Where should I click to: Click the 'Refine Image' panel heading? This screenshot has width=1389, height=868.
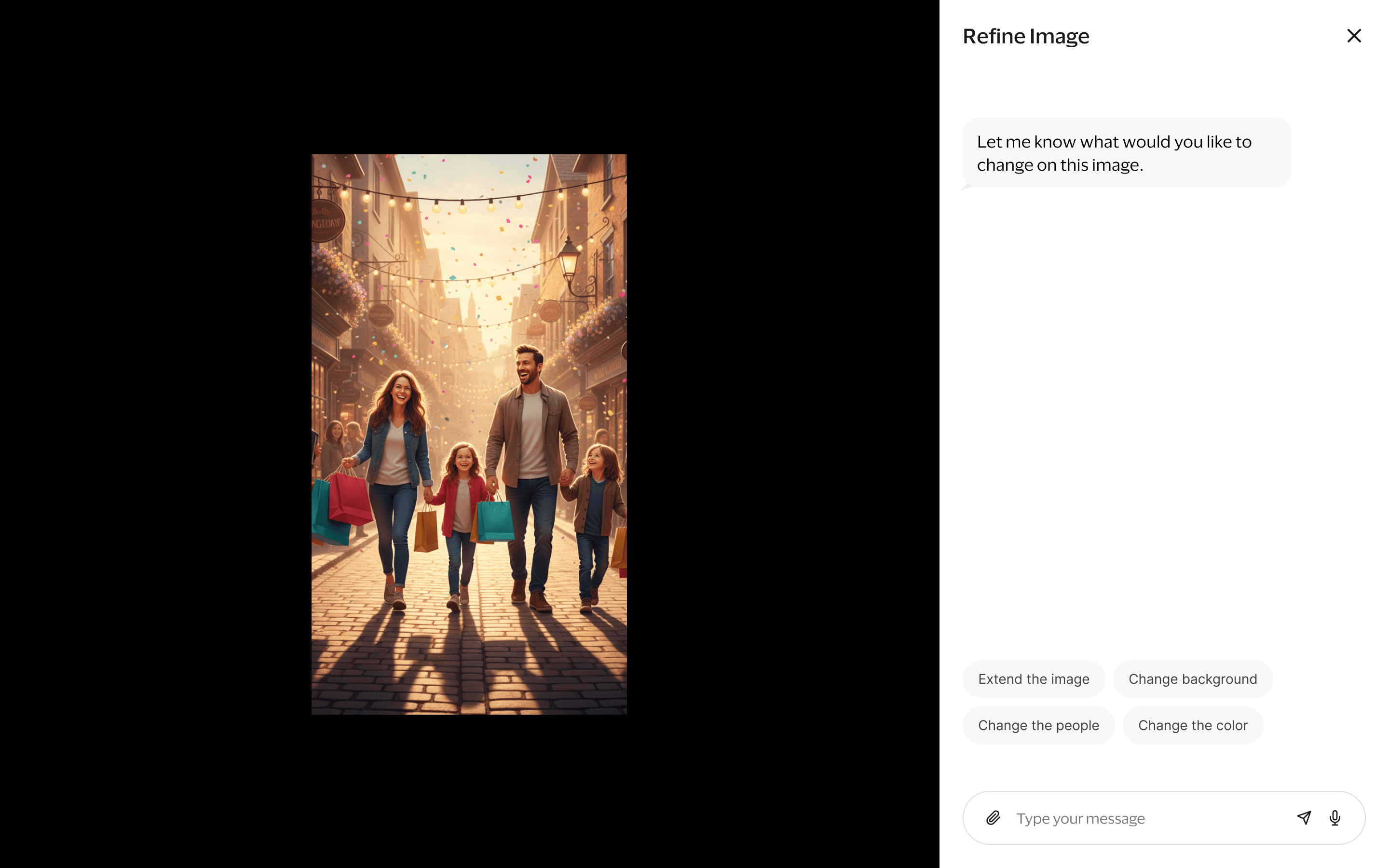(1025, 36)
